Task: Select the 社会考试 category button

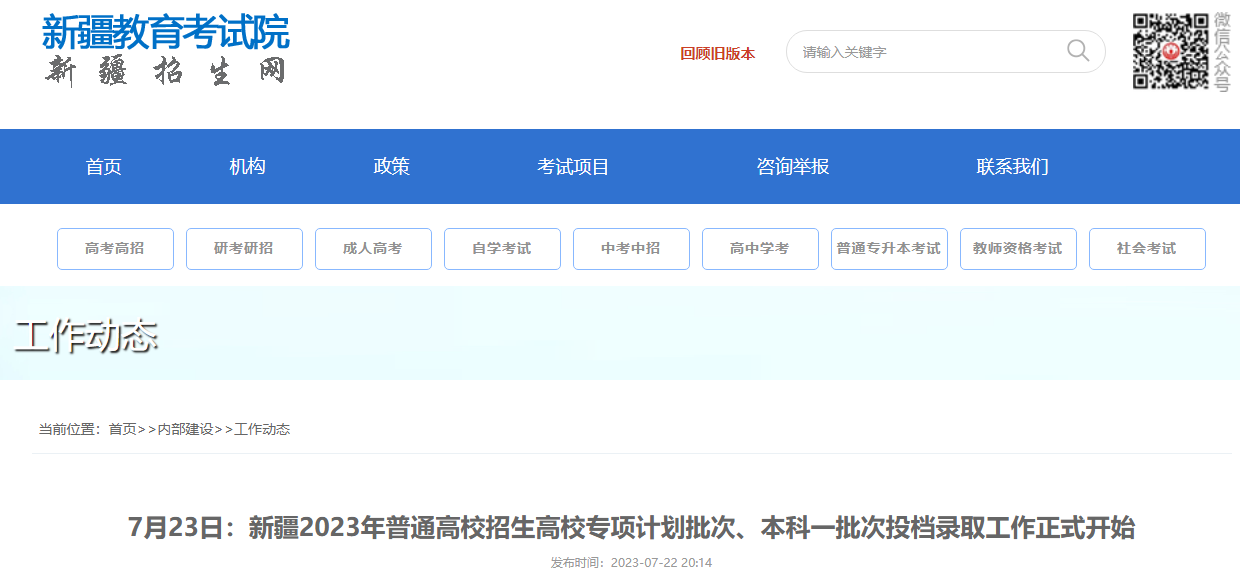Action: 1147,249
